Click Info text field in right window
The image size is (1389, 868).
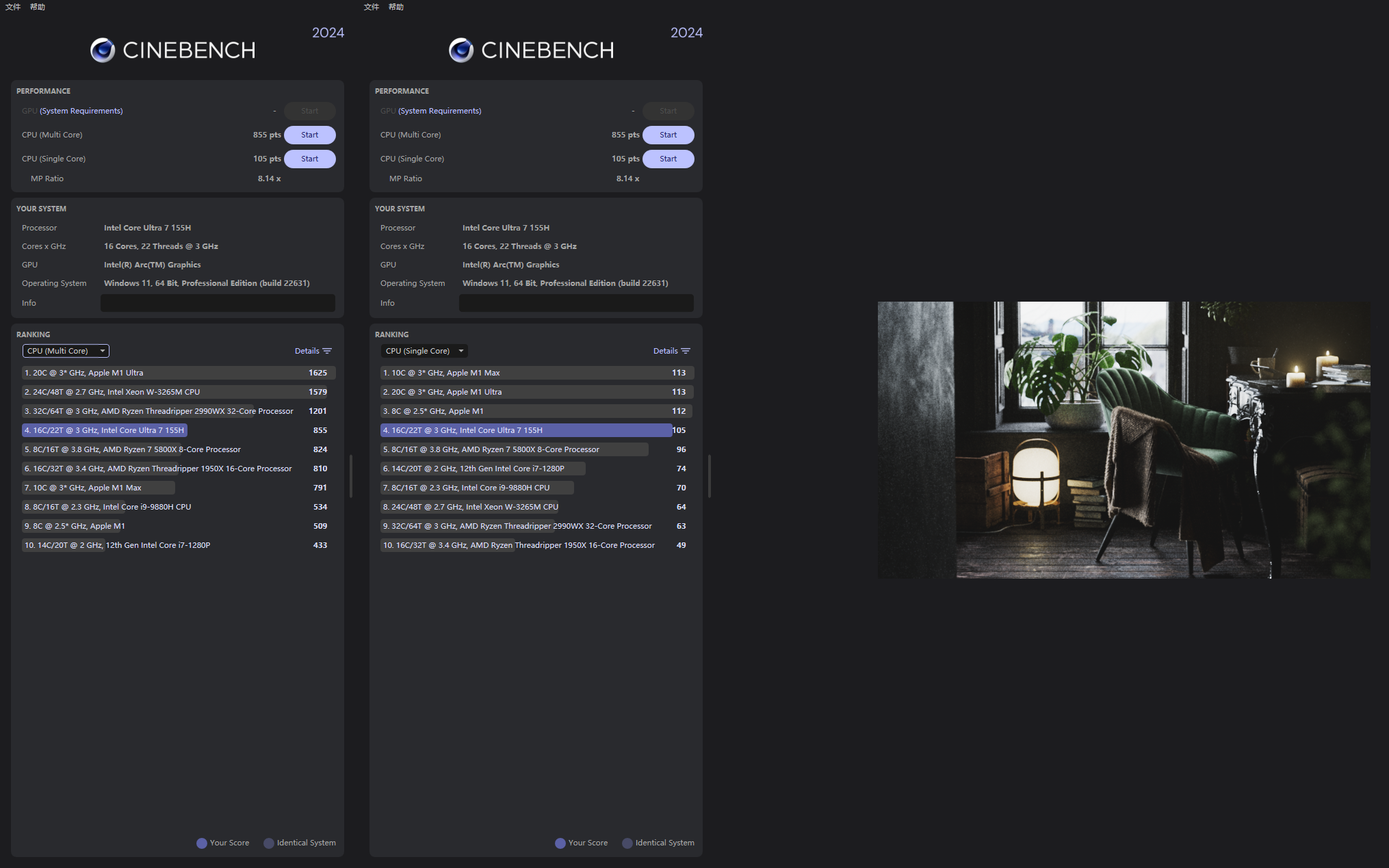tap(576, 303)
